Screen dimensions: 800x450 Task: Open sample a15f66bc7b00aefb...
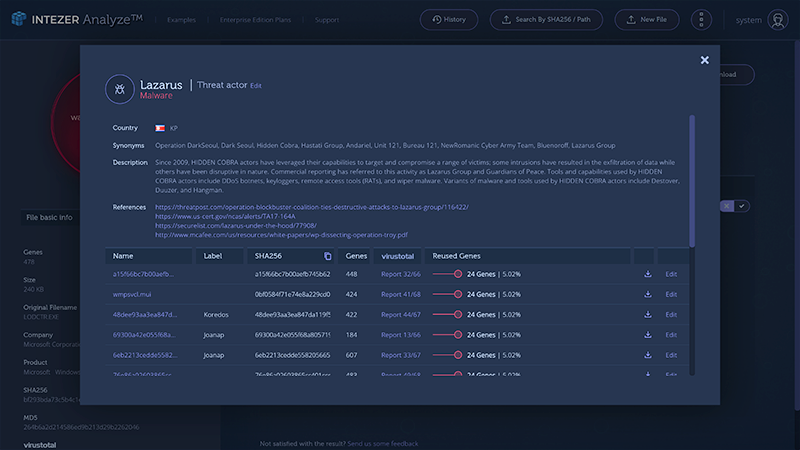[x=143, y=274]
